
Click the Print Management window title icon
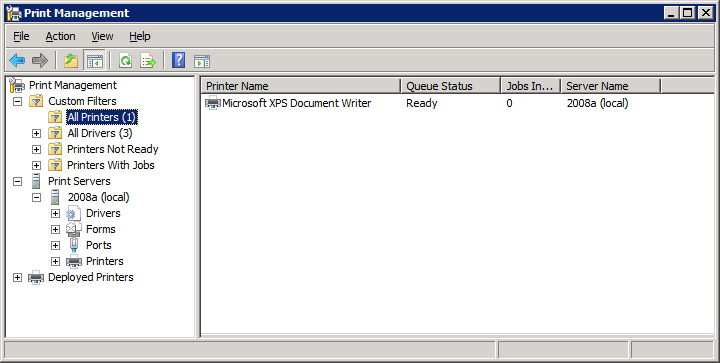coord(14,13)
